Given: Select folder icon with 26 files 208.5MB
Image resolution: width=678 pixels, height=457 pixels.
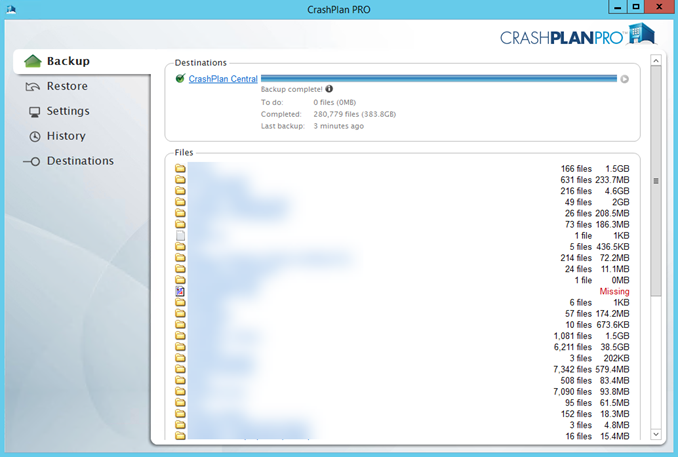Looking at the screenshot, I should click(180, 213).
